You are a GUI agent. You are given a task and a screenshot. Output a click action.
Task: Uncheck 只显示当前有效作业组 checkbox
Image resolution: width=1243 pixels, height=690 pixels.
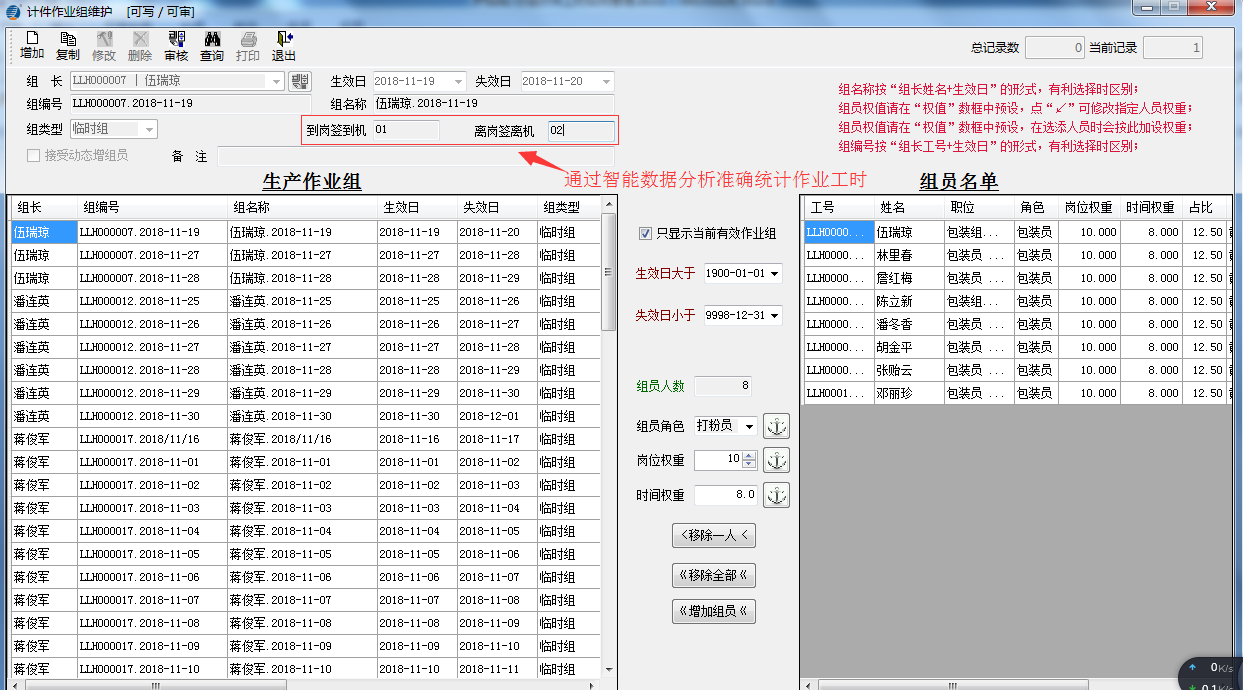[x=645, y=233]
